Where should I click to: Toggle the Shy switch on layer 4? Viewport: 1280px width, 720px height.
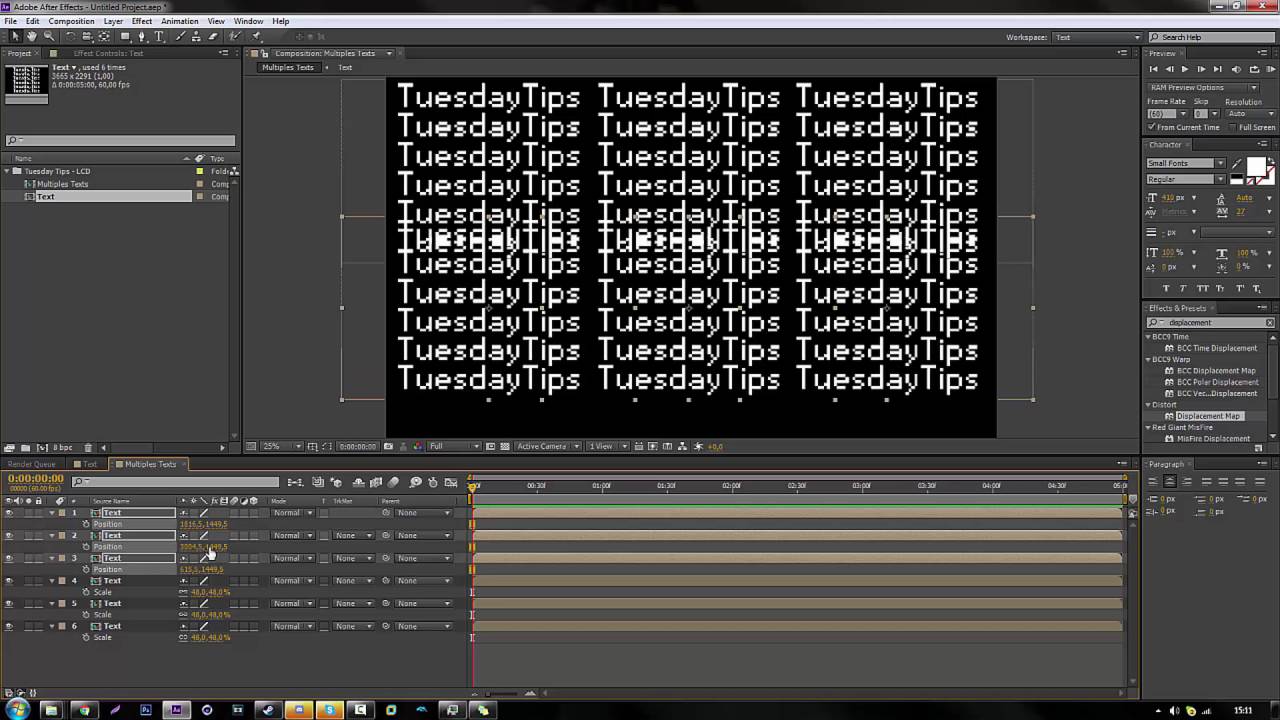coord(183,581)
